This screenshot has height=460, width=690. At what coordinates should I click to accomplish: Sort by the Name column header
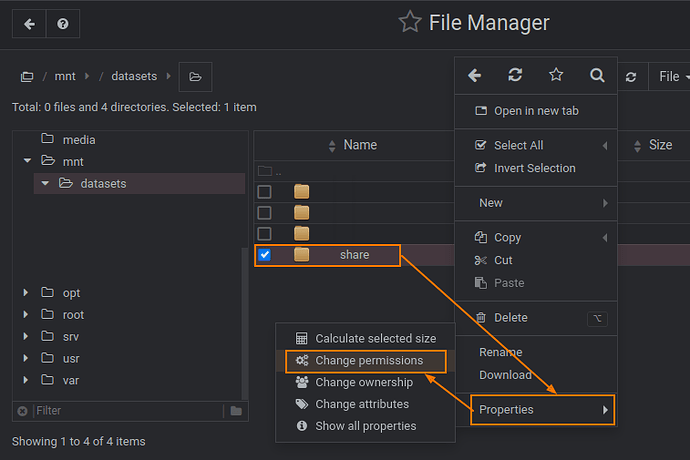tap(359, 145)
